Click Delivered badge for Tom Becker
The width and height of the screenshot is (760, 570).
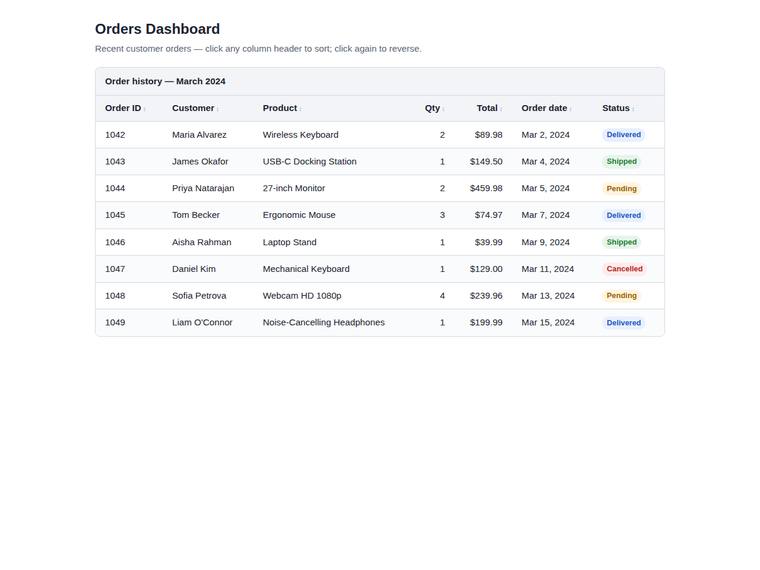pos(623,215)
